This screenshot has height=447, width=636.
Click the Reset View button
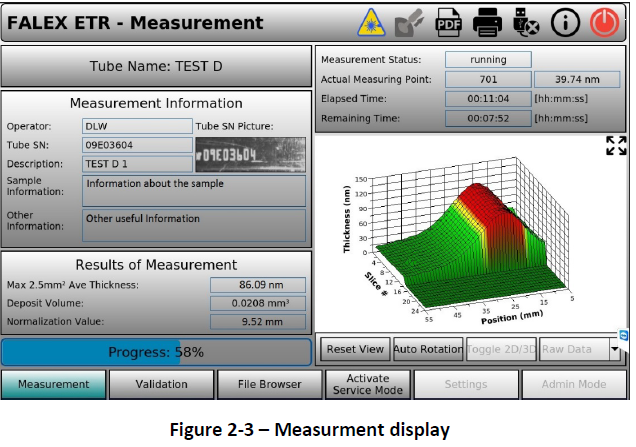355,350
